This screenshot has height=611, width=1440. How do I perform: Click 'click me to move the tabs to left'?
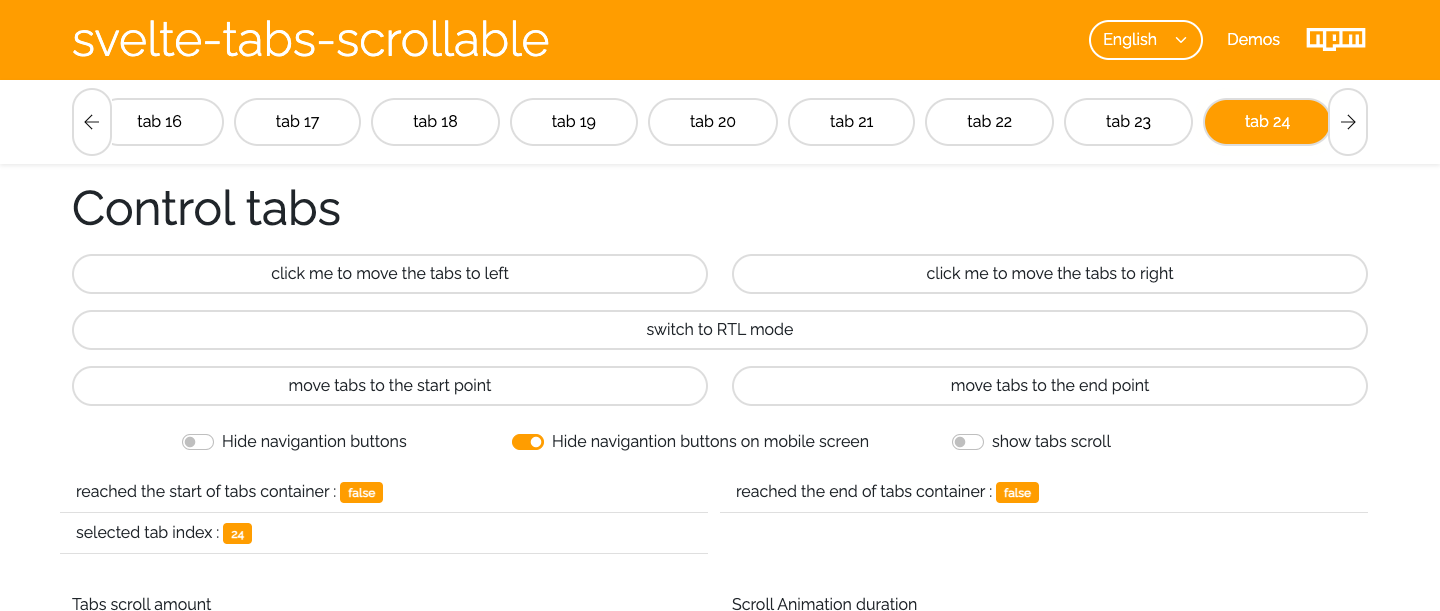390,274
